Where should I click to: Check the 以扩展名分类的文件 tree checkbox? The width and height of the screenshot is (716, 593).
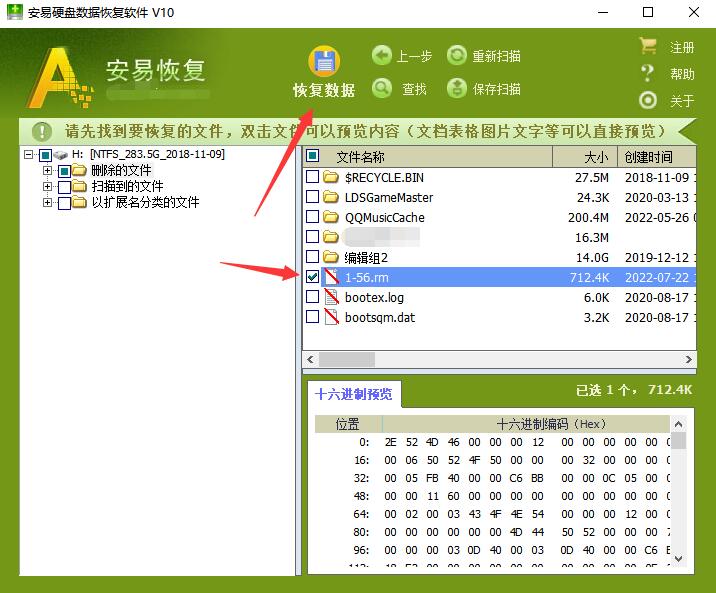coord(64,203)
